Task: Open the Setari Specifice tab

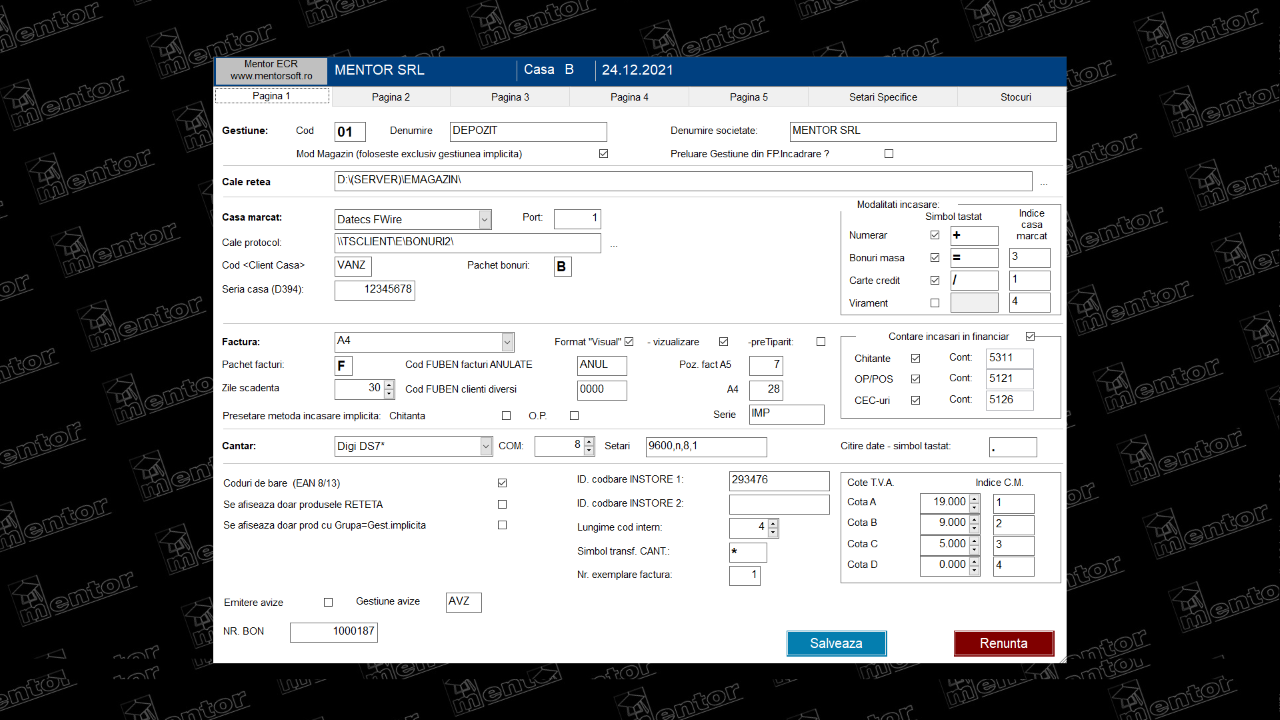Action: [882, 97]
